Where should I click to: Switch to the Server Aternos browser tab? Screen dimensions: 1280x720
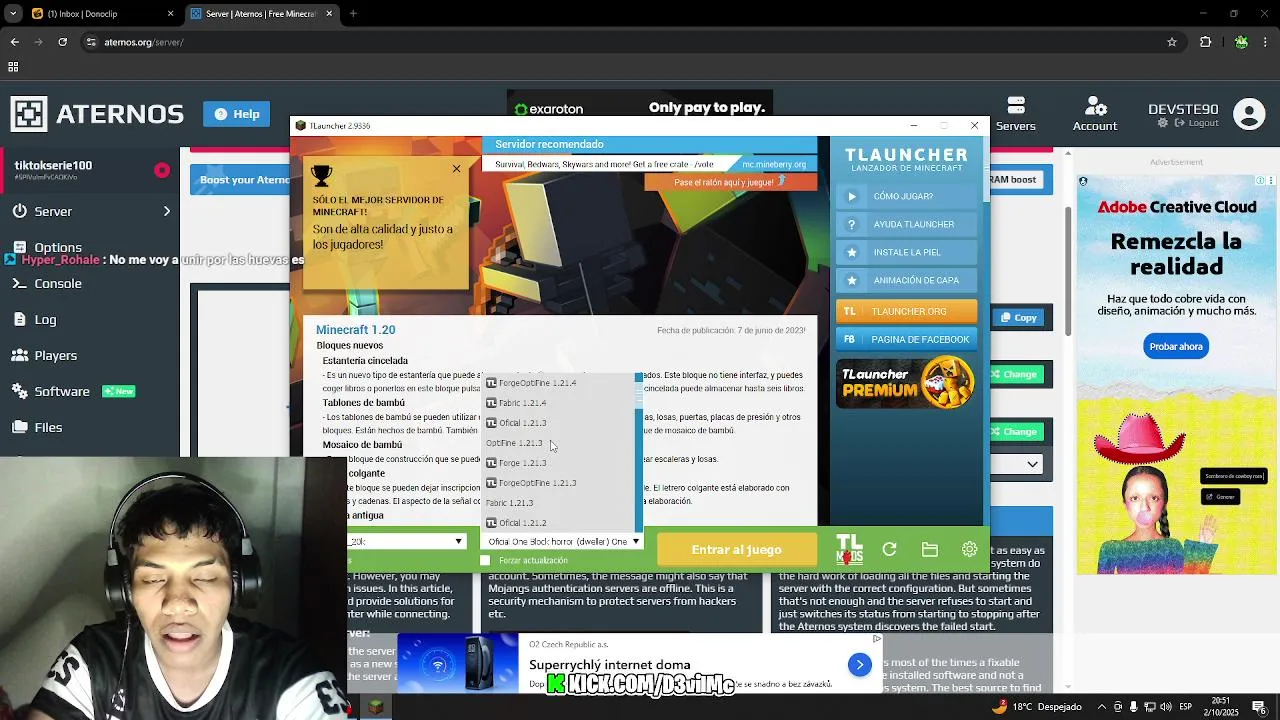pyautogui.click(x=260, y=14)
